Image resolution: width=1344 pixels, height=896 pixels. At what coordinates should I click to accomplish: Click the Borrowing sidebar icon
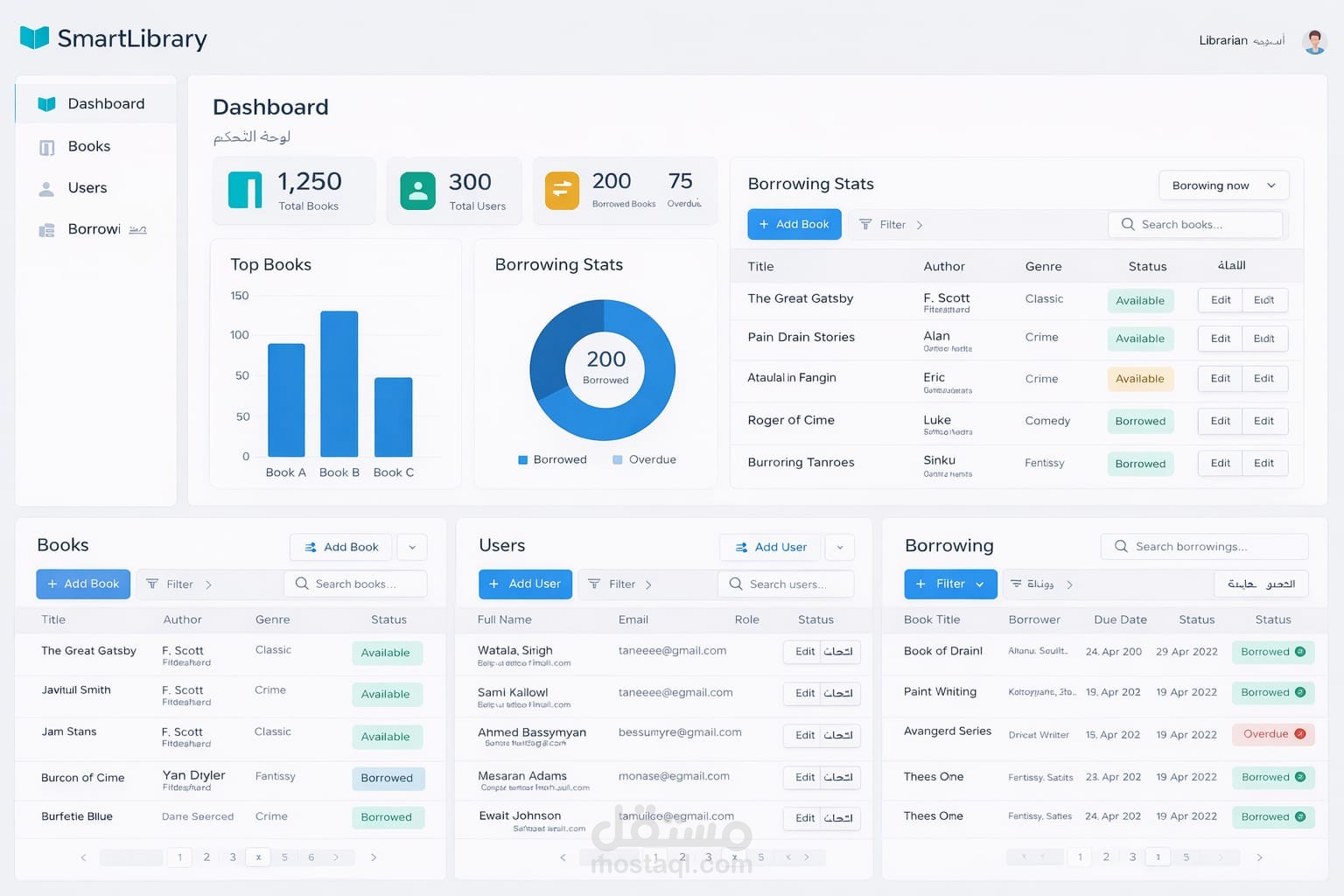[x=46, y=230]
